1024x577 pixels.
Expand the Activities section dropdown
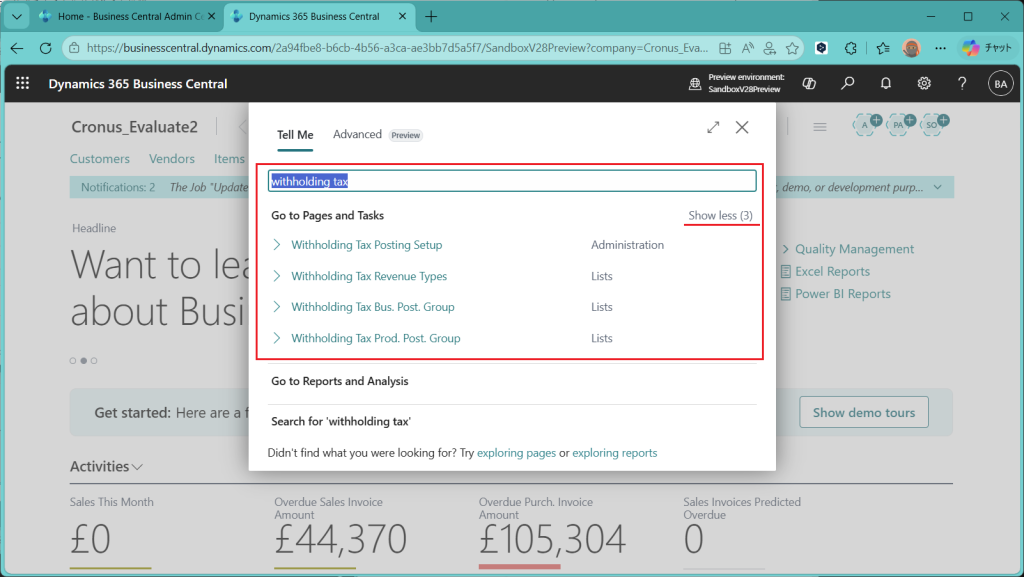[x=137, y=467]
